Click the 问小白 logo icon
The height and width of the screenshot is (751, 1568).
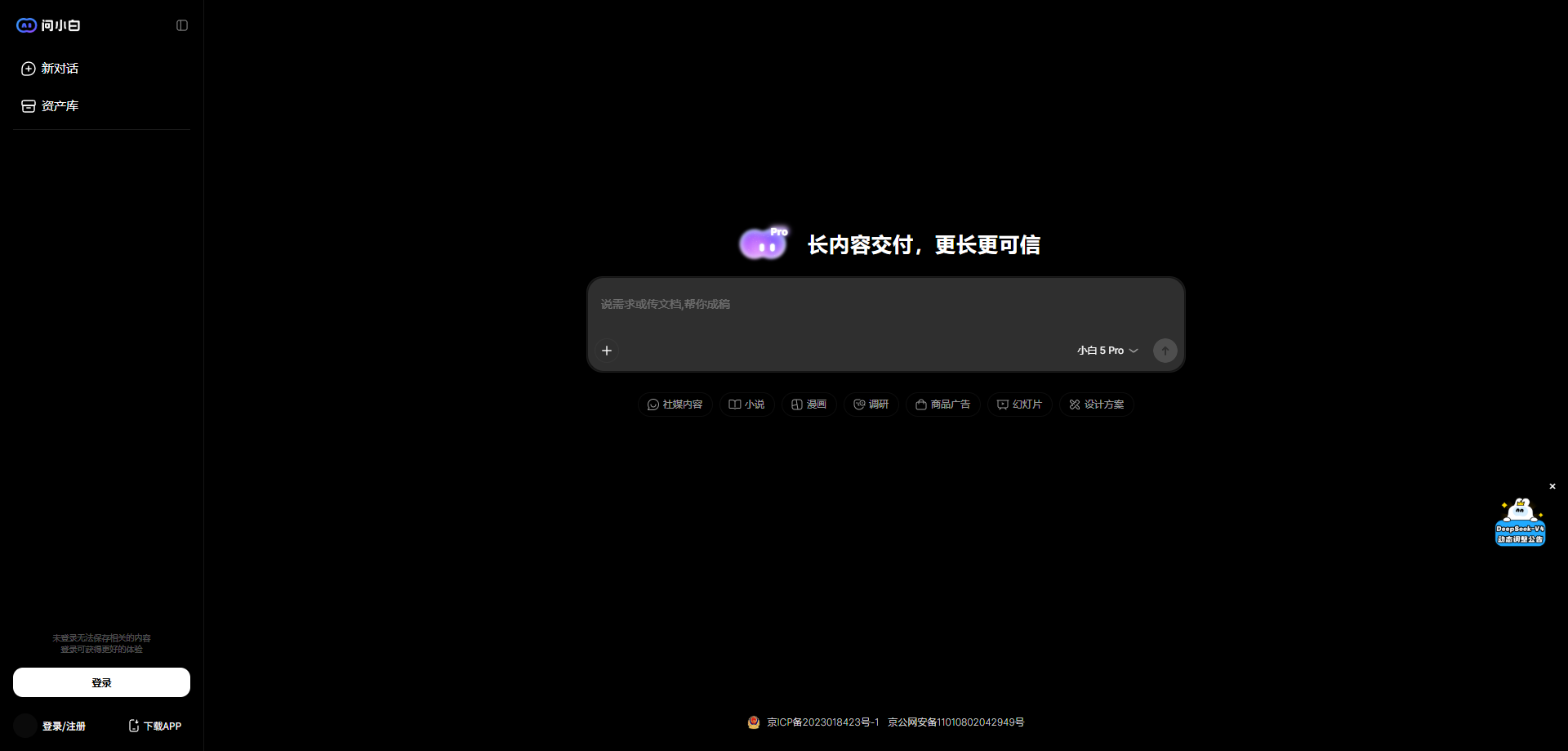[27, 25]
